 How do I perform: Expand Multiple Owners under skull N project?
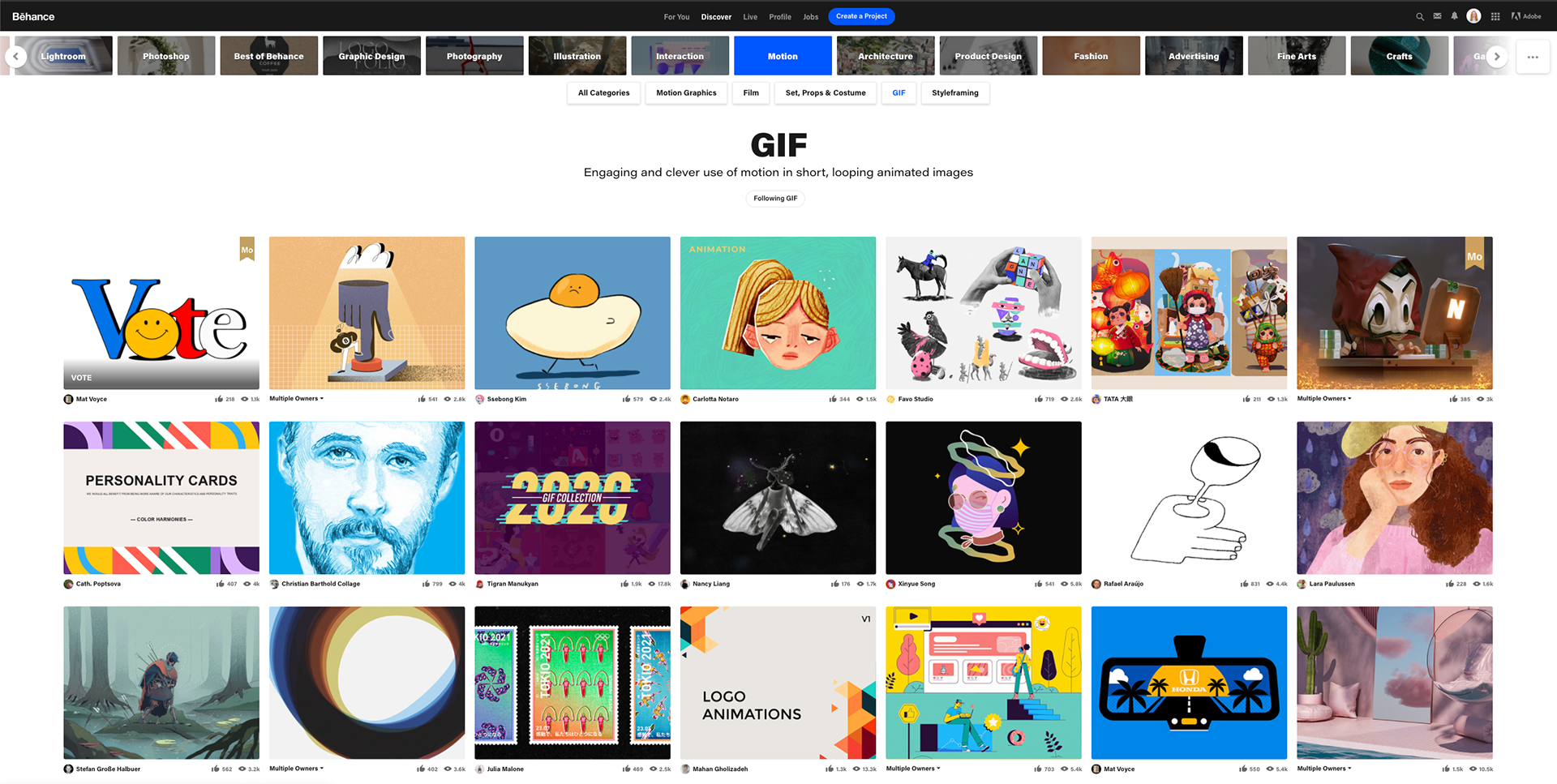pyautogui.click(x=1324, y=399)
